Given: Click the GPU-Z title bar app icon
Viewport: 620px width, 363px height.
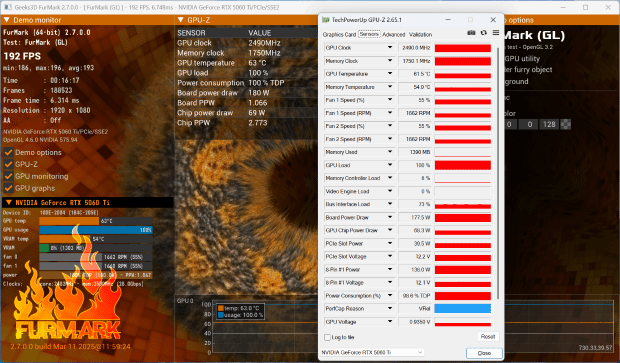Looking at the screenshot, I should (x=326, y=20).
